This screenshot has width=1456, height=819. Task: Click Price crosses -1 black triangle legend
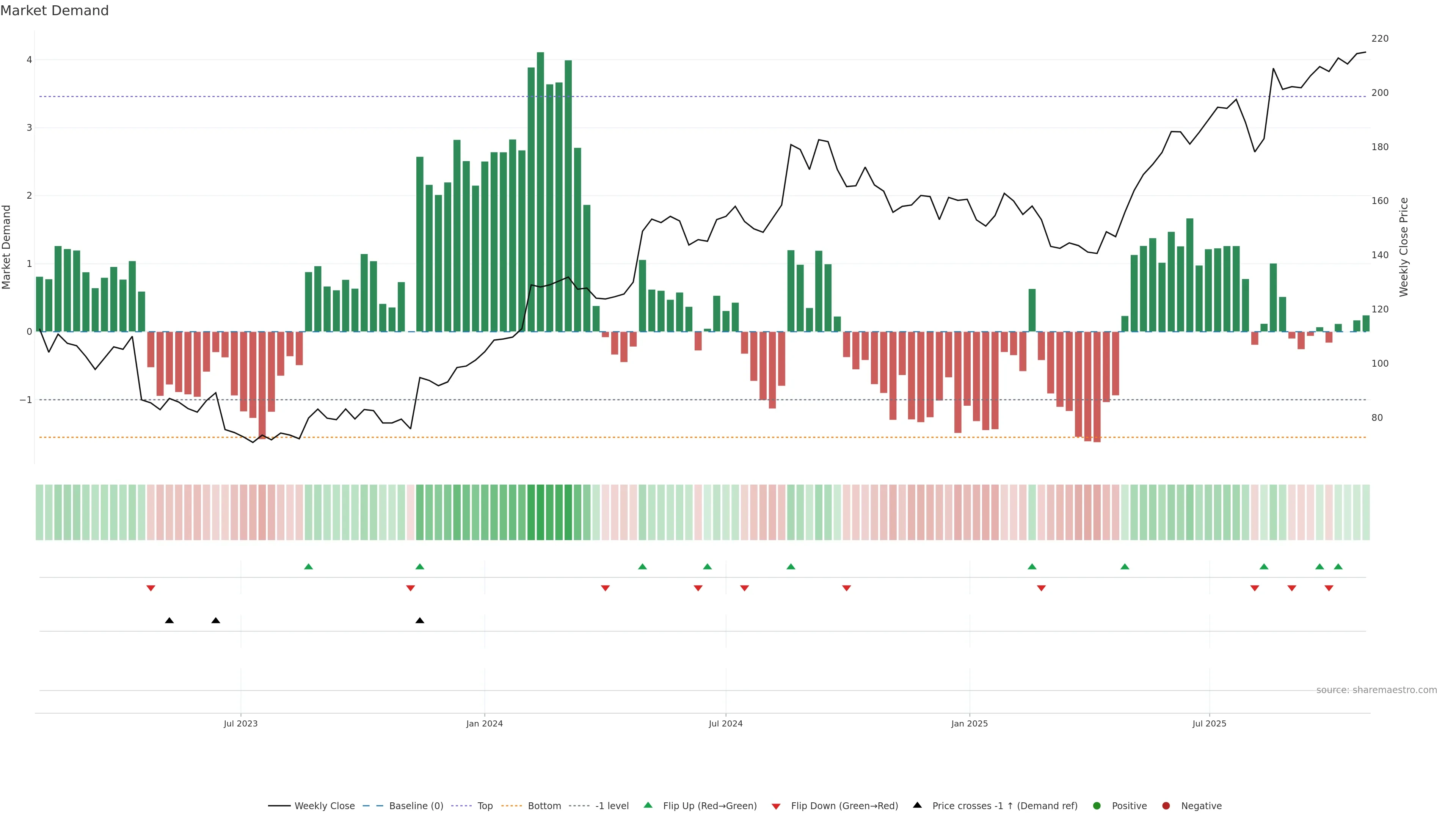pos(917,805)
